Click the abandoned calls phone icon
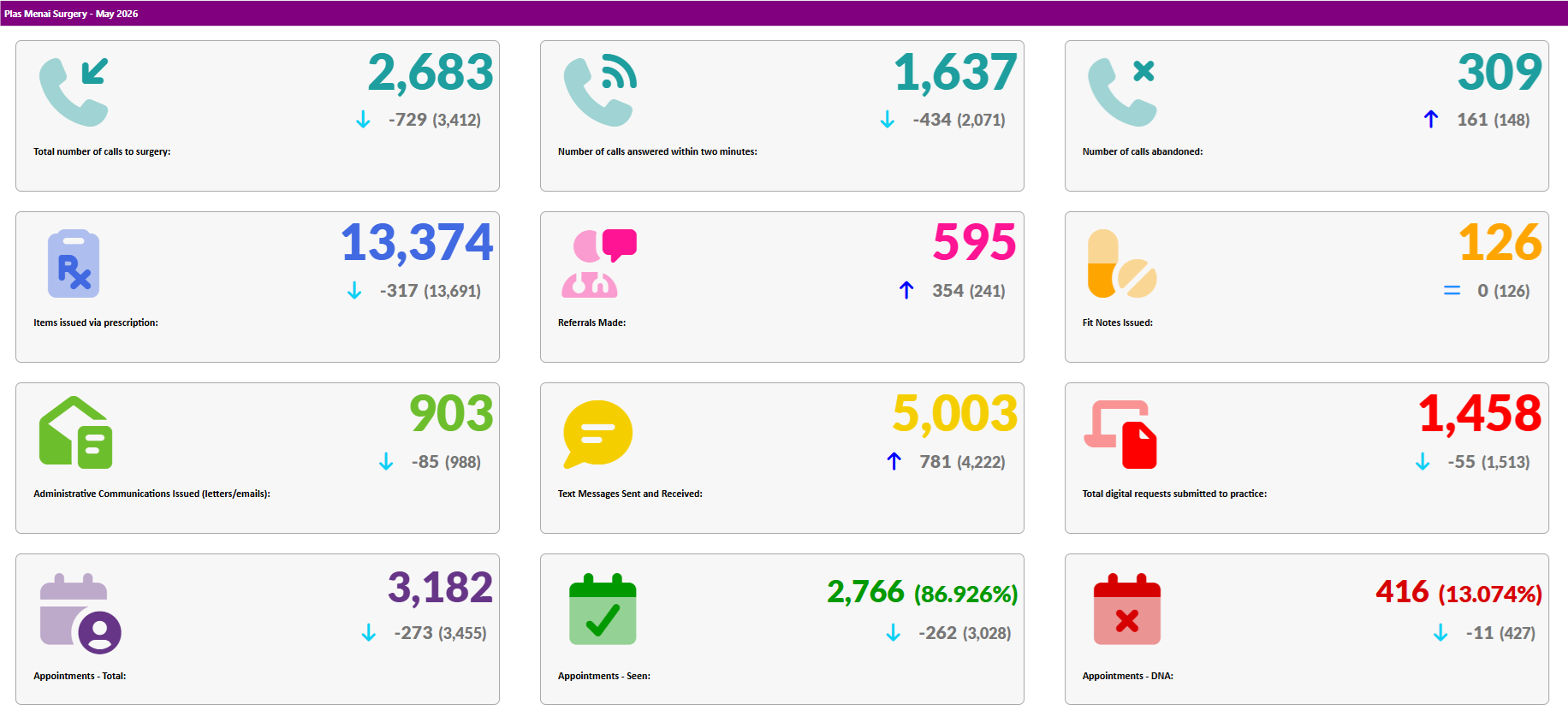This screenshot has width=1568, height=710. (1122, 92)
